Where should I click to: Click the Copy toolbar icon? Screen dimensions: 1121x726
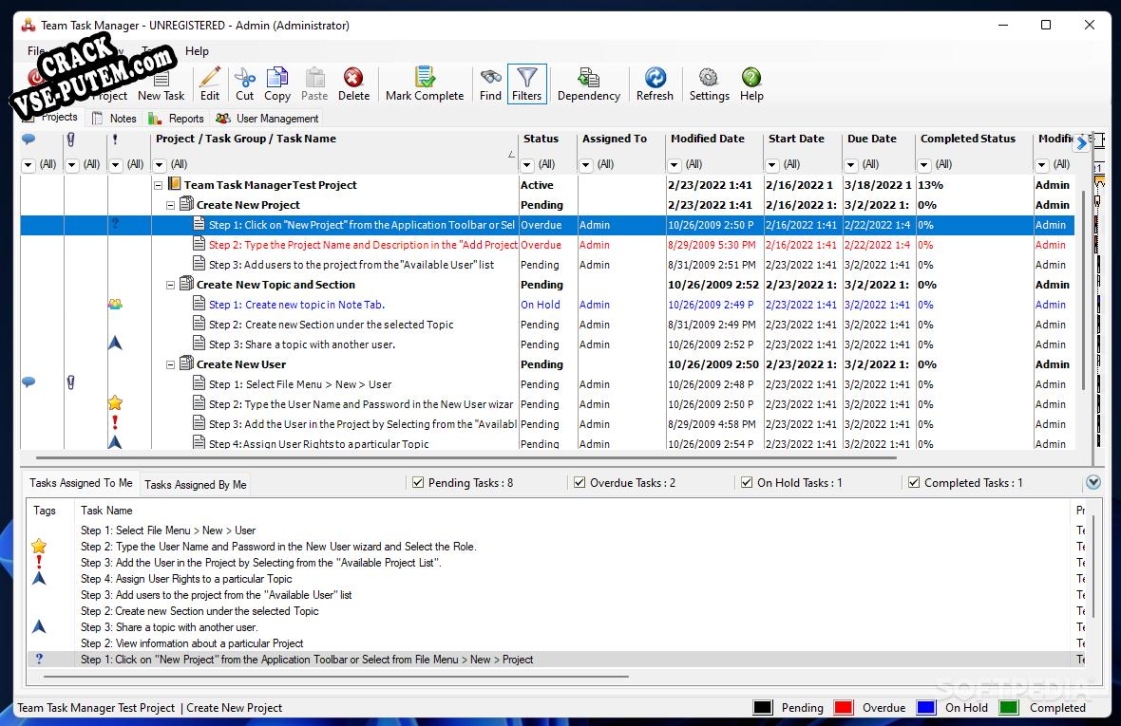click(277, 78)
